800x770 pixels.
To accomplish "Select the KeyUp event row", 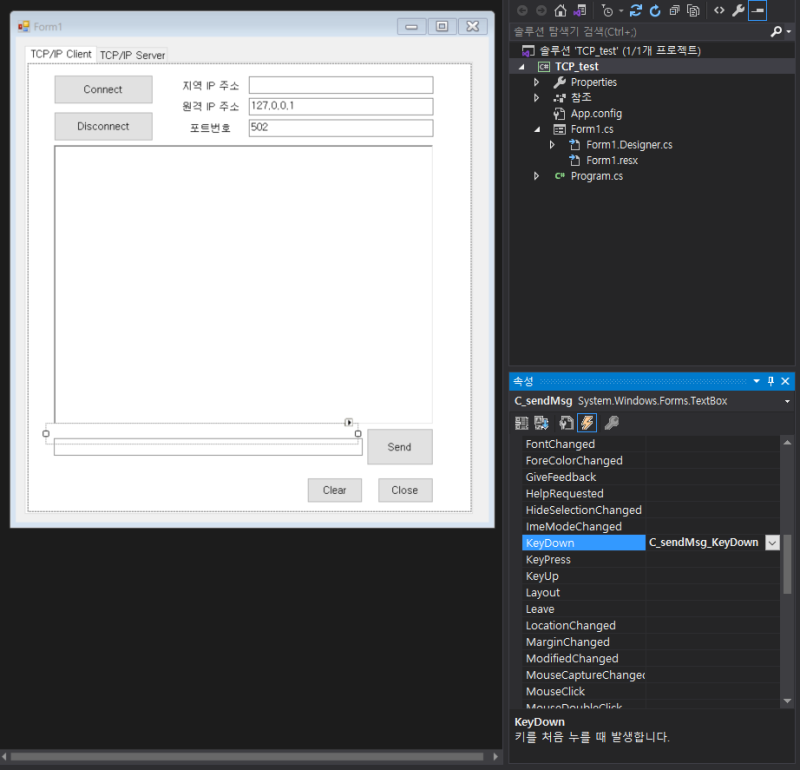I will click(651, 576).
